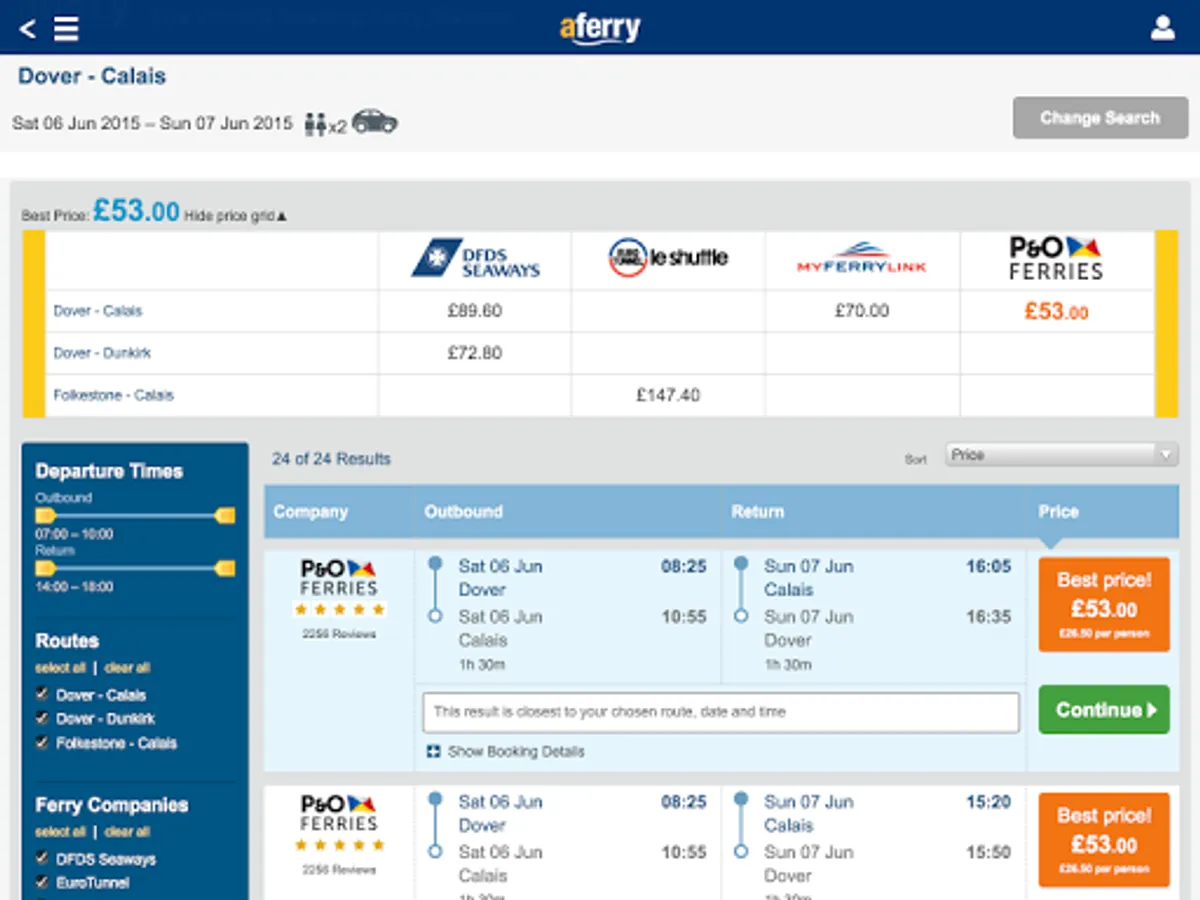Toggle the DFDS Seaways company checkbox

click(x=42, y=858)
